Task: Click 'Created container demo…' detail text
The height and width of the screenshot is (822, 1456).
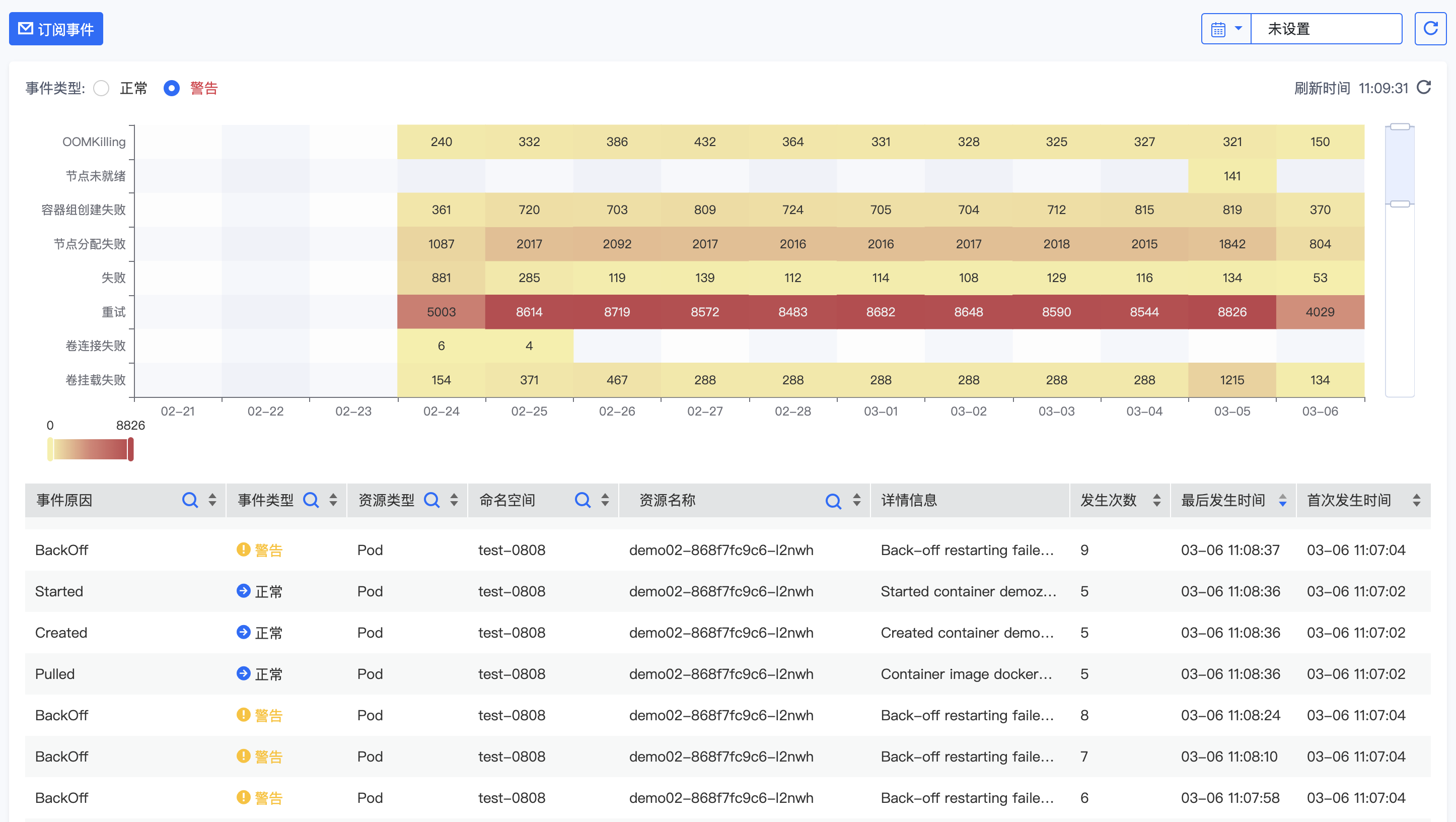Action: click(x=967, y=633)
